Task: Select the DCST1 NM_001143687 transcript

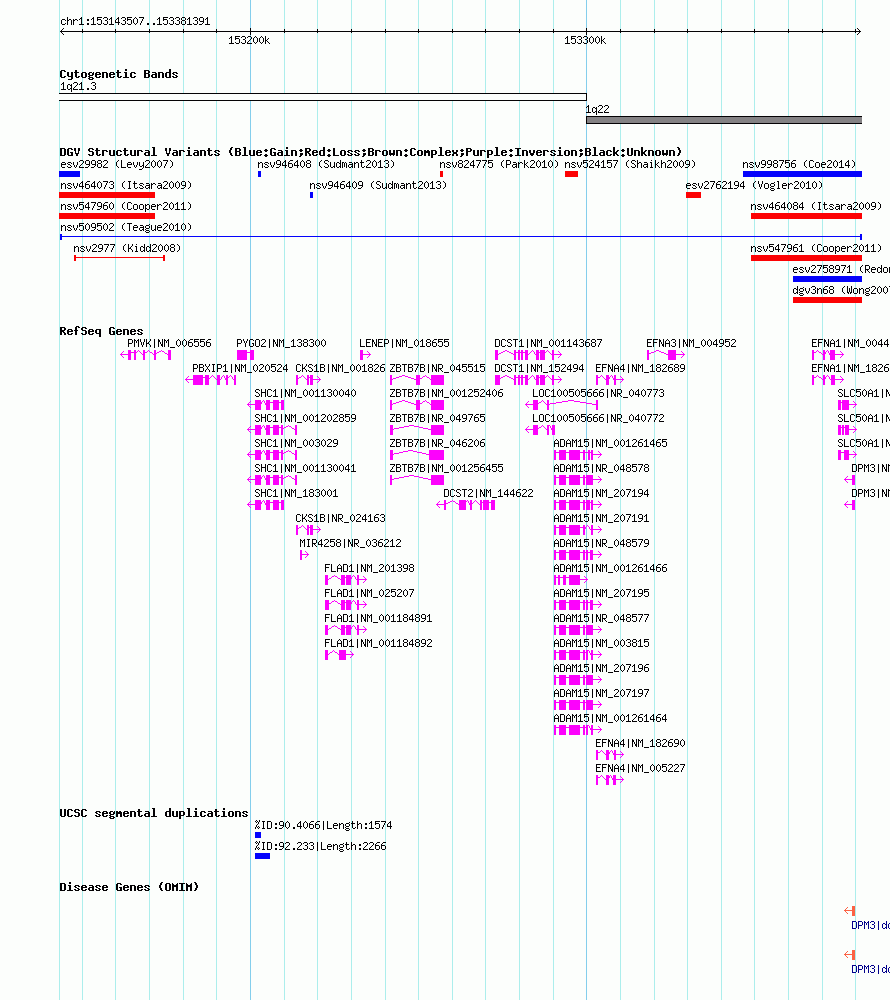Action: (528, 355)
